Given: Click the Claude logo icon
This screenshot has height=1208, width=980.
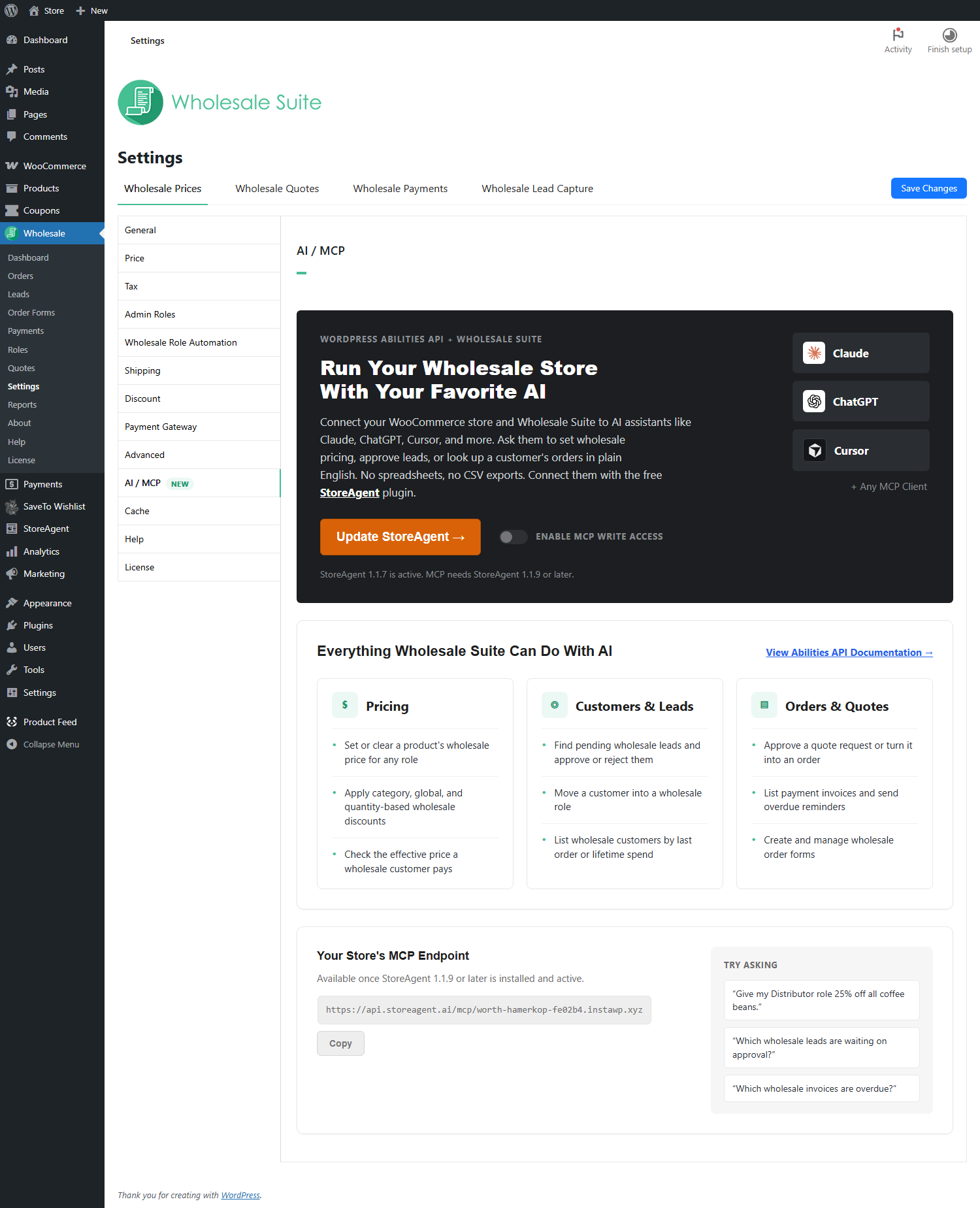Looking at the screenshot, I should click(814, 353).
